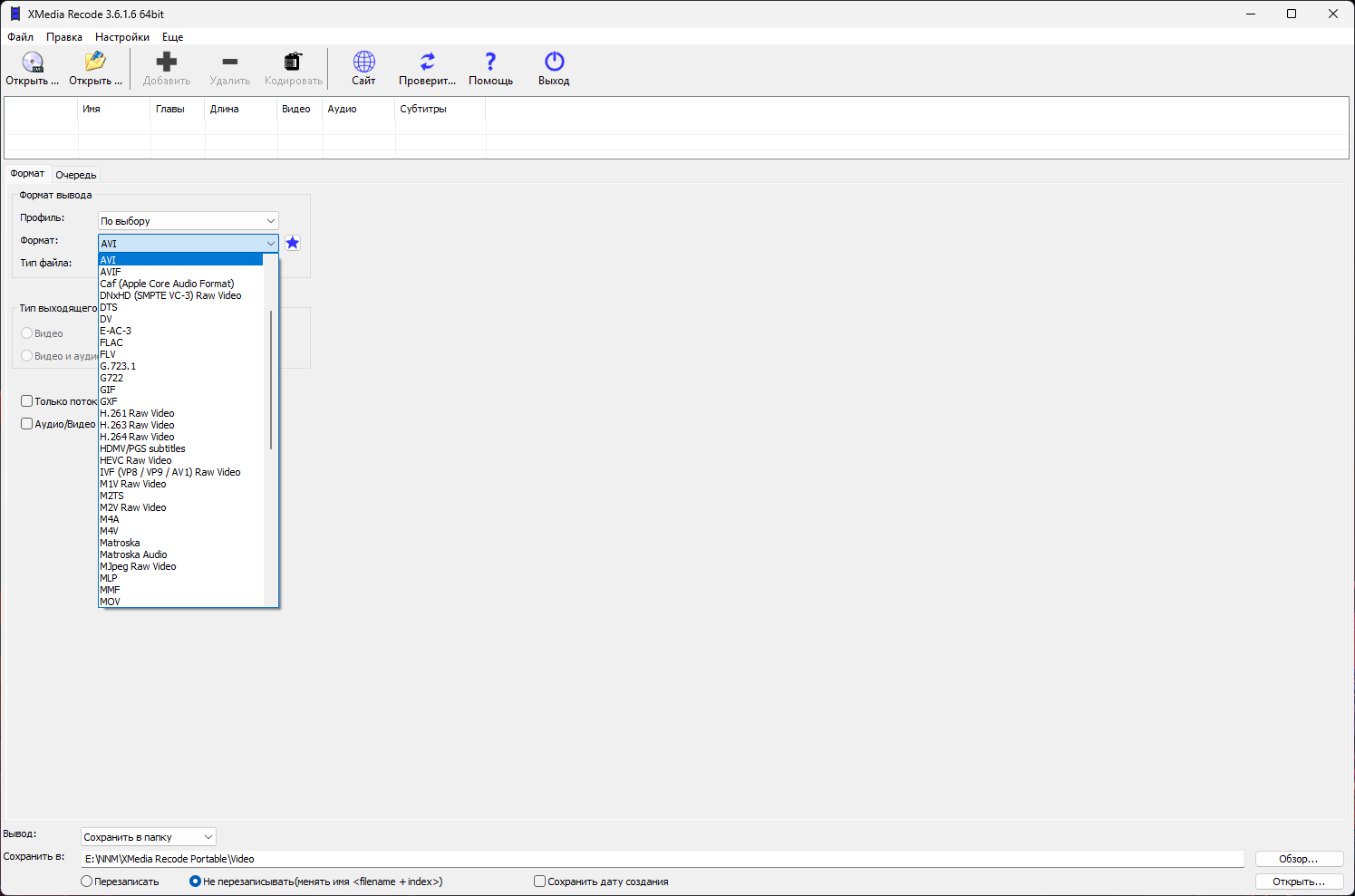Click the Добавить plus toolbar icon
This screenshot has height=896, width=1355.
tap(167, 68)
